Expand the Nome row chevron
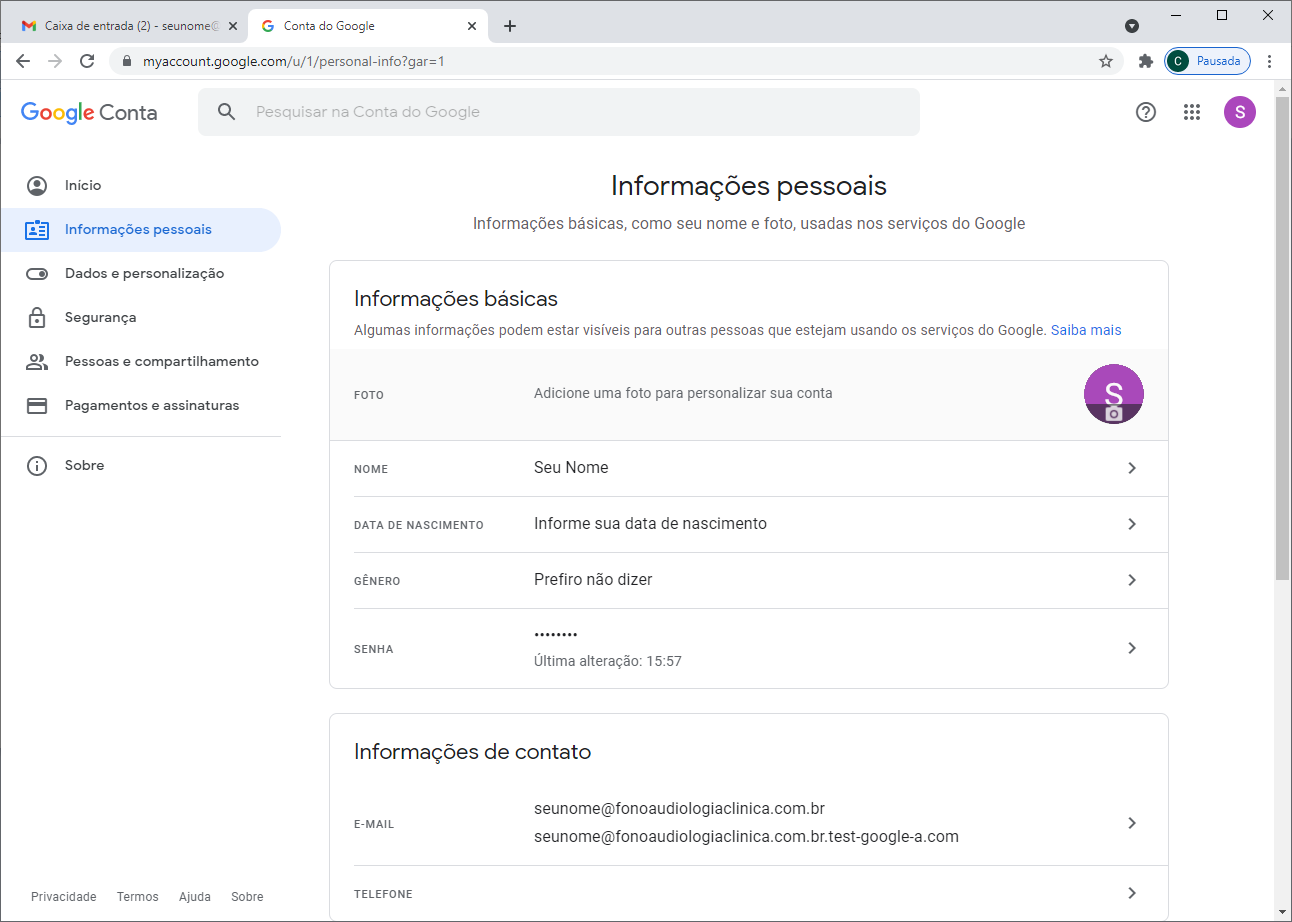Image resolution: width=1292 pixels, height=922 pixels. point(1132,468)
